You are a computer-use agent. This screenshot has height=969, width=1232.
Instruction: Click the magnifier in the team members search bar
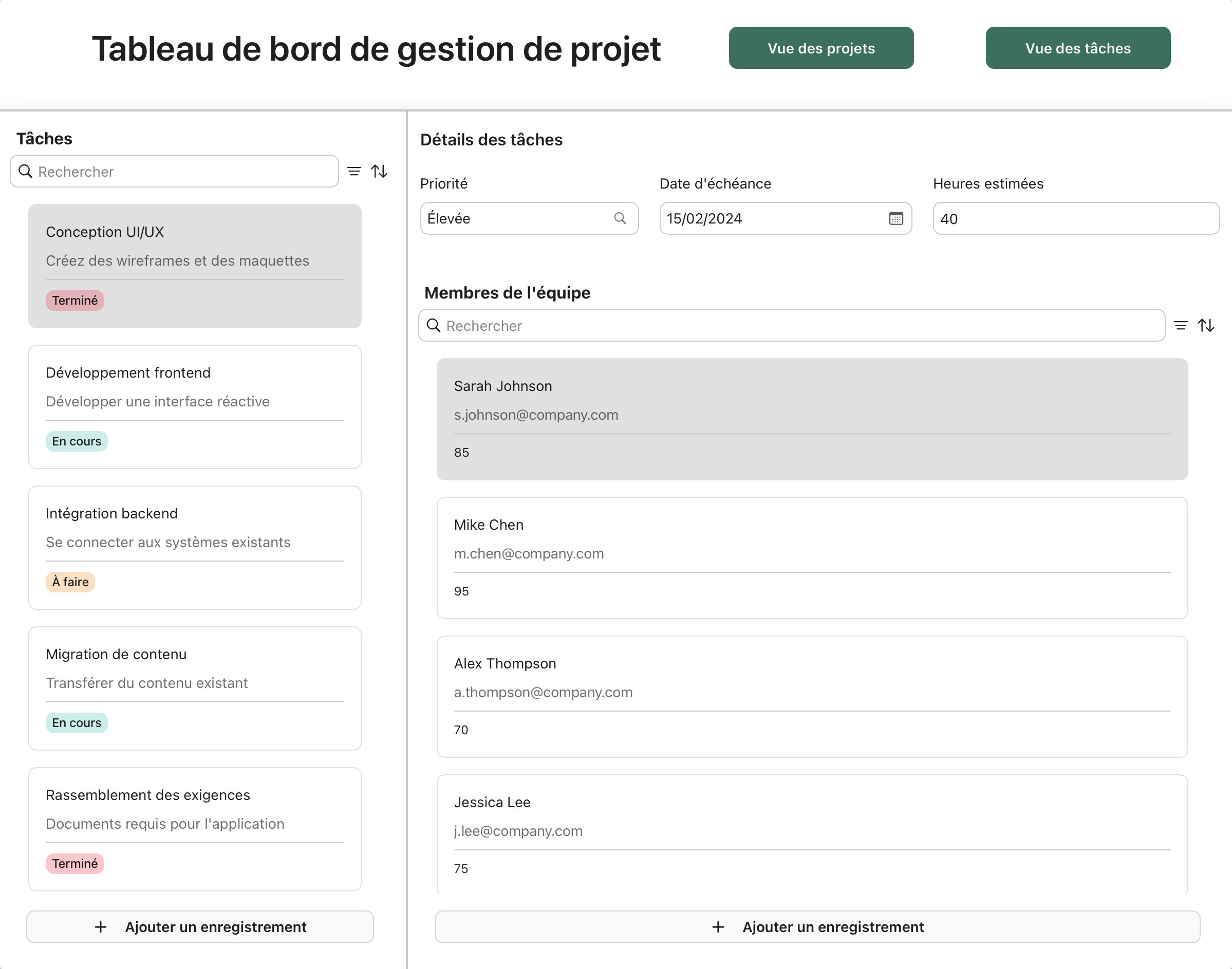433,325
